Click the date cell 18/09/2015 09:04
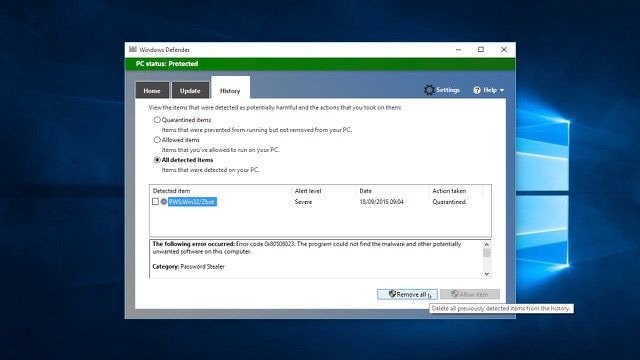 coord(381,202)
